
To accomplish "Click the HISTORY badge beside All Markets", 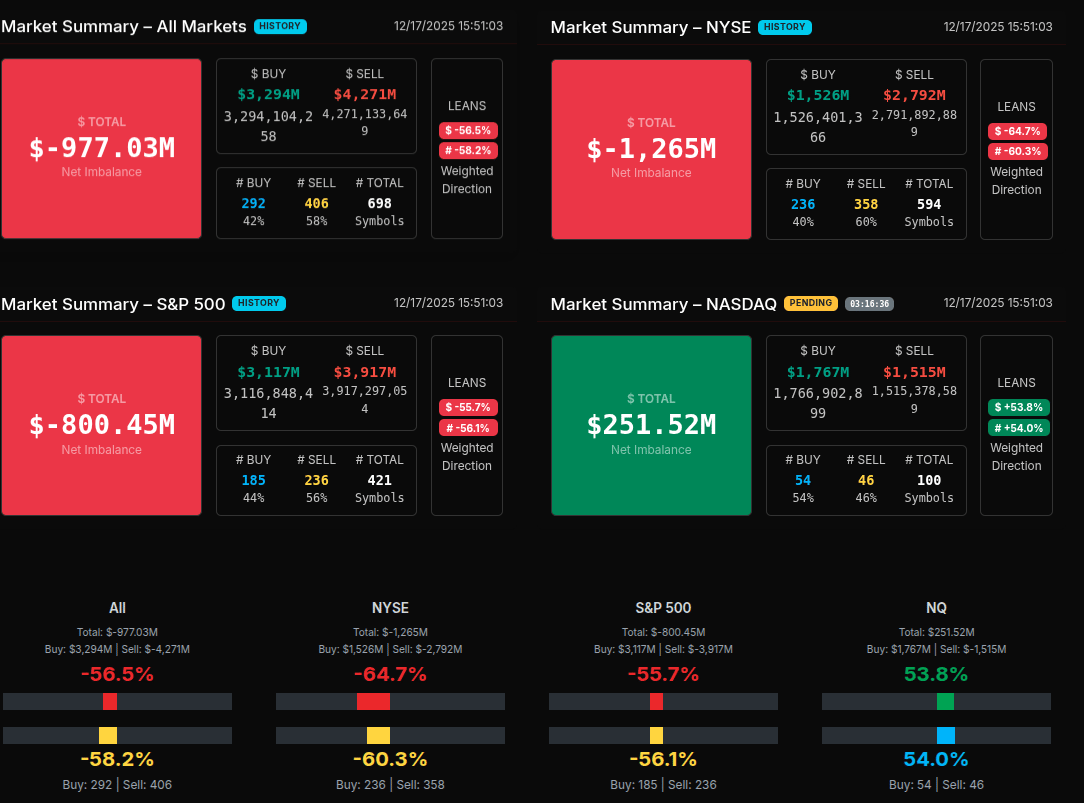I will (280, 27).
